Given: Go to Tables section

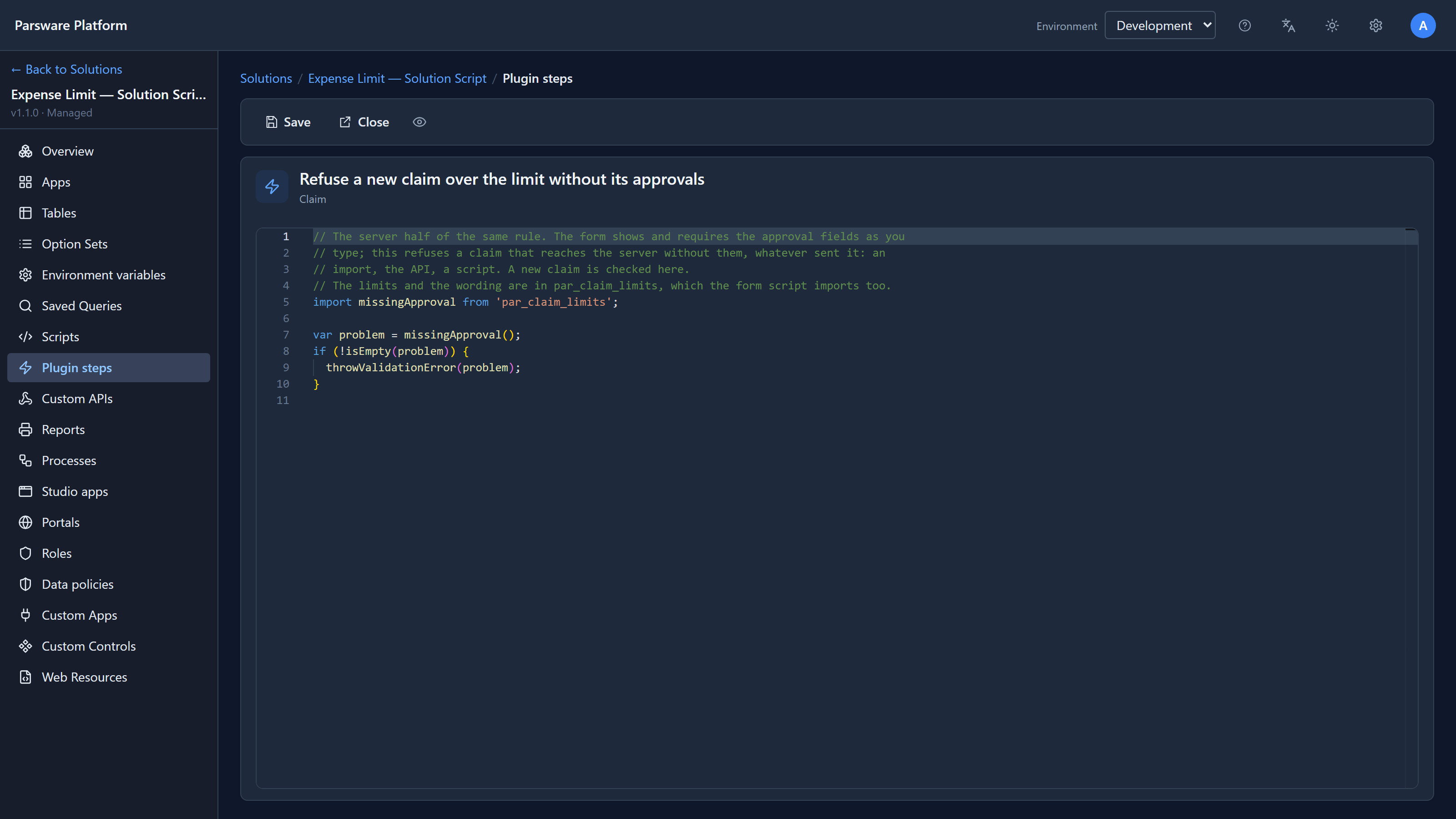Looking at the screenshot, I should click(109, 213).
